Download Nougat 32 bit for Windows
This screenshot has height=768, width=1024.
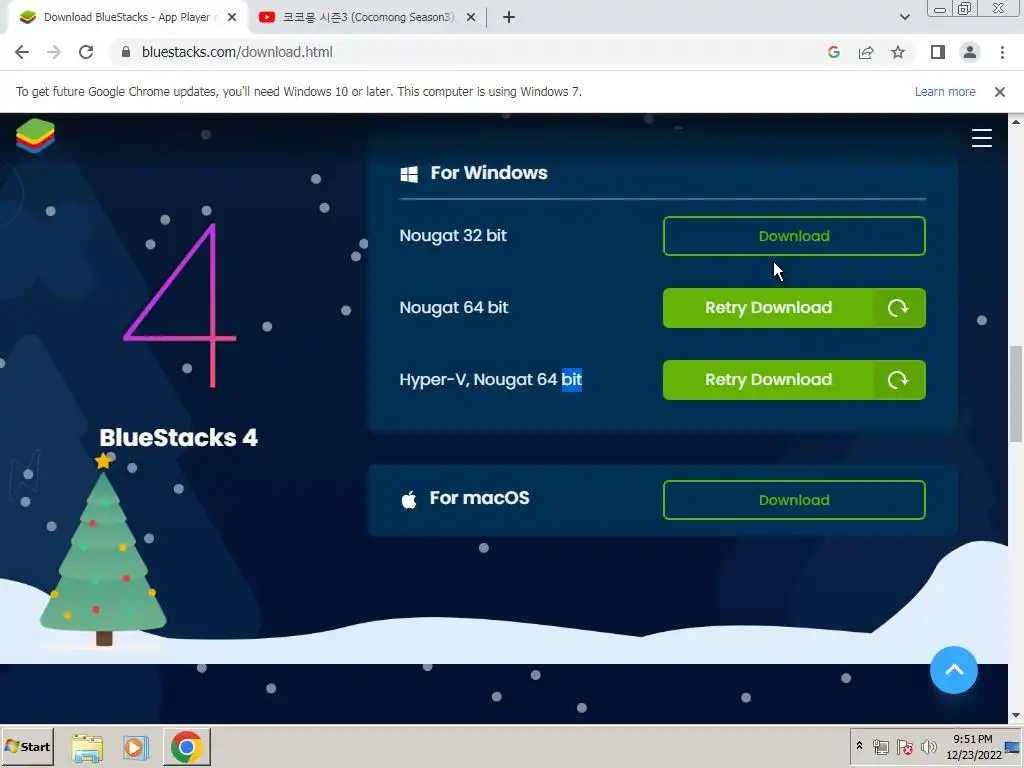(794, 236)
